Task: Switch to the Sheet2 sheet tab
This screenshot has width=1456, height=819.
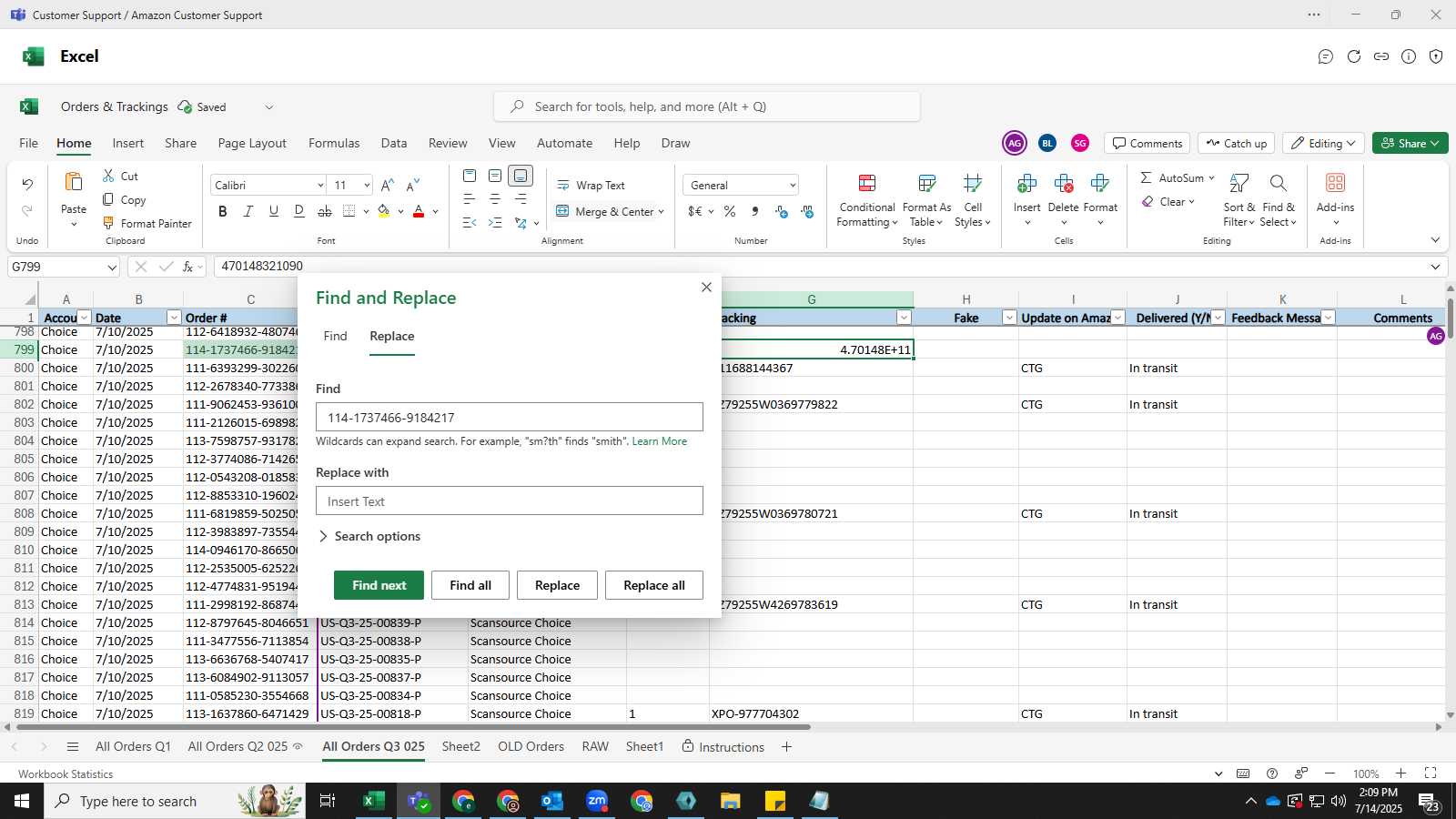Action: click(x=460, y=746)
